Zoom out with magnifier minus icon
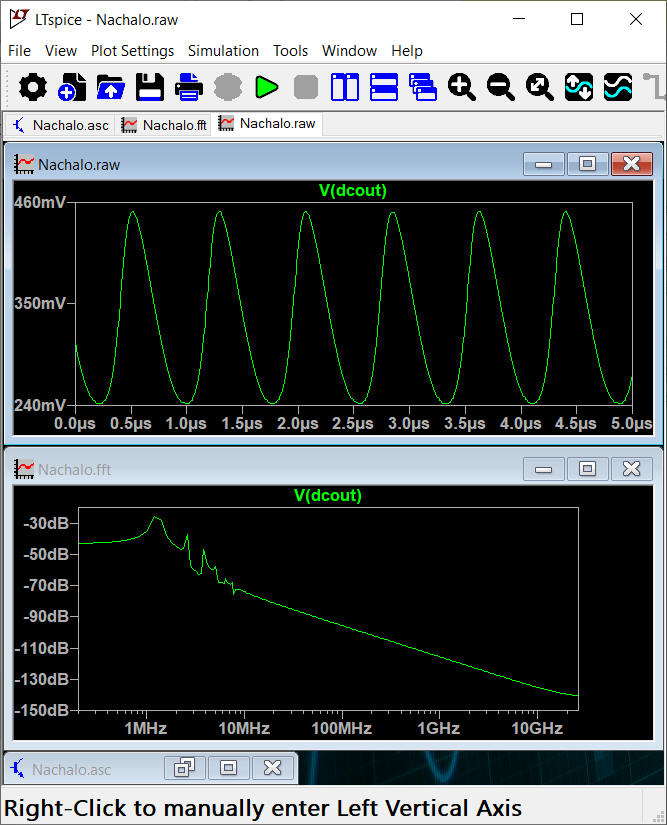 point(501,87)
